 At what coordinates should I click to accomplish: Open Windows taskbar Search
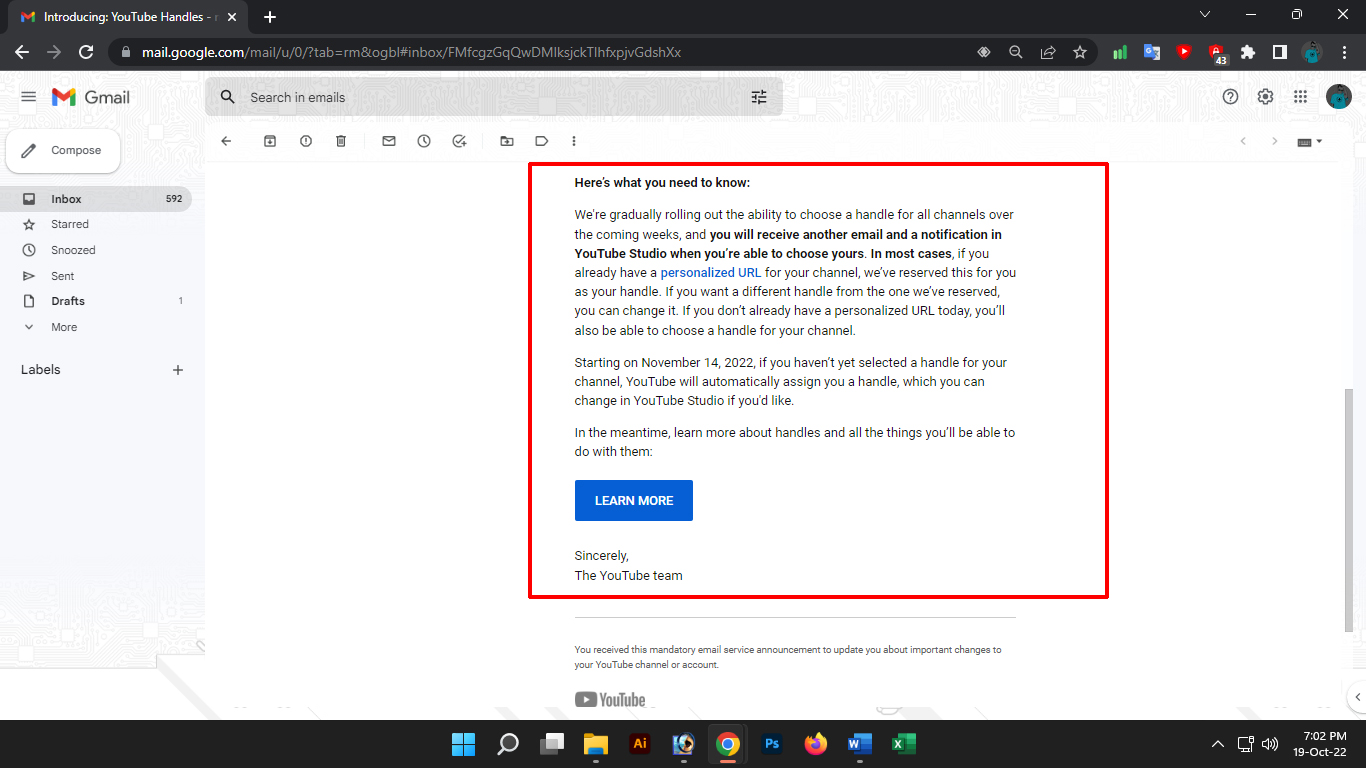coord(508,744)
